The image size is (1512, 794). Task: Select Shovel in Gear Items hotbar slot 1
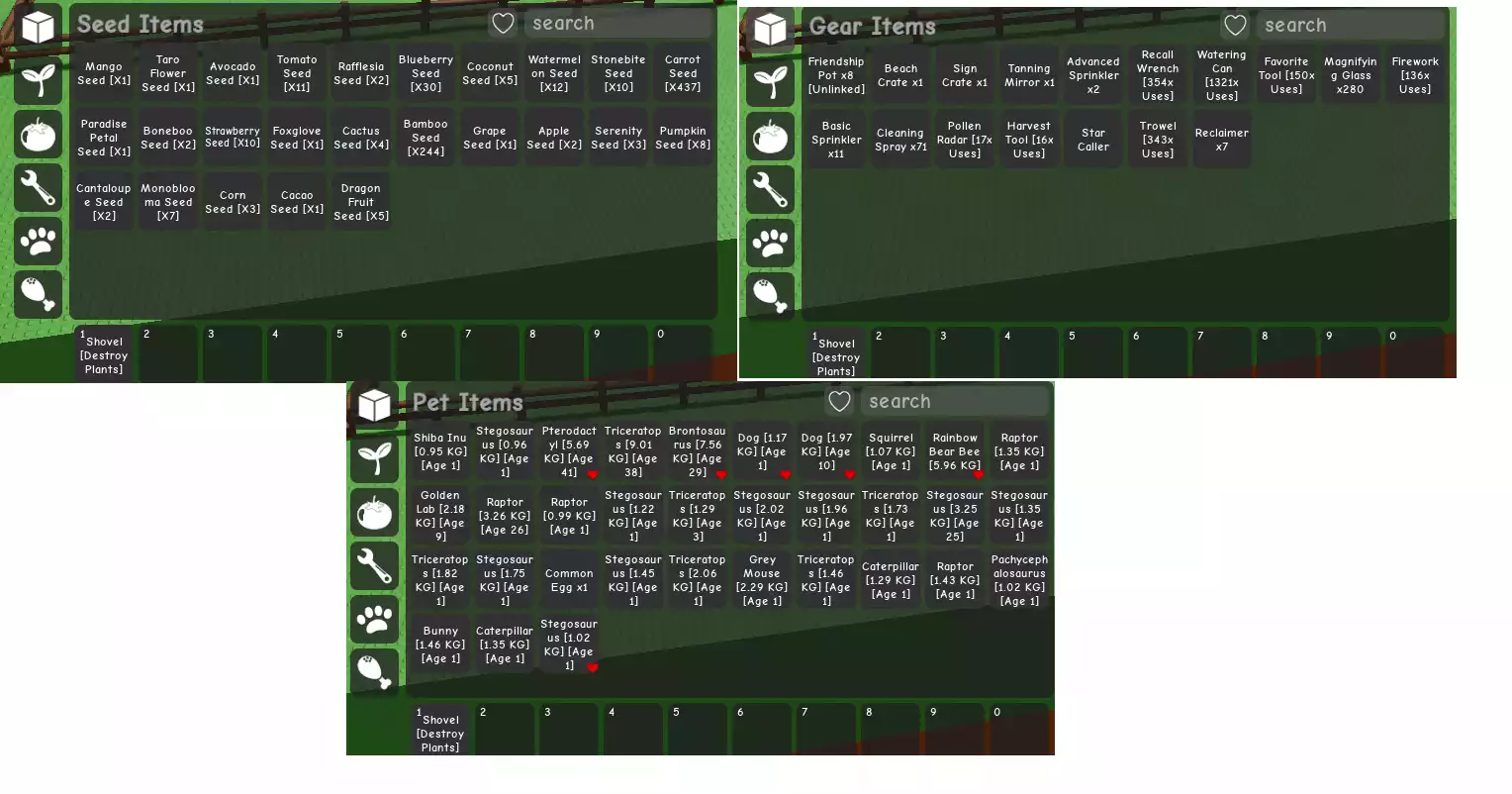click(836, 353)
